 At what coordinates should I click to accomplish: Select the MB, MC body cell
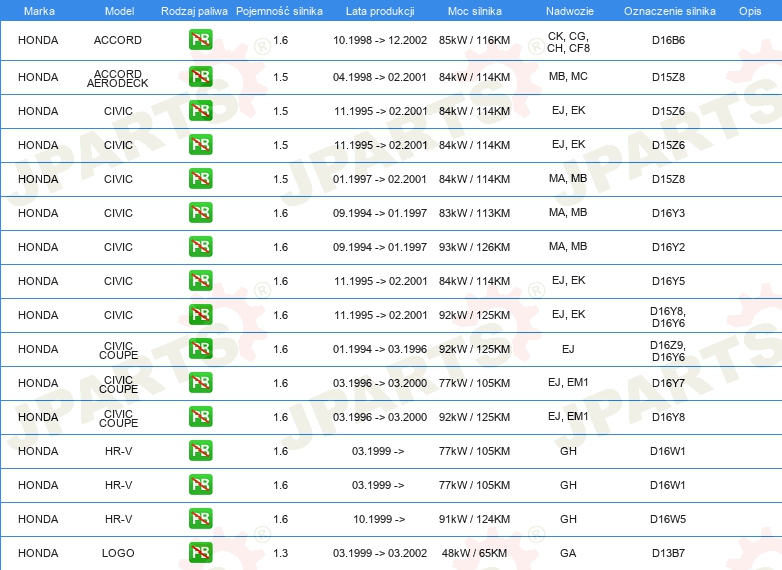tap(568, 76)
